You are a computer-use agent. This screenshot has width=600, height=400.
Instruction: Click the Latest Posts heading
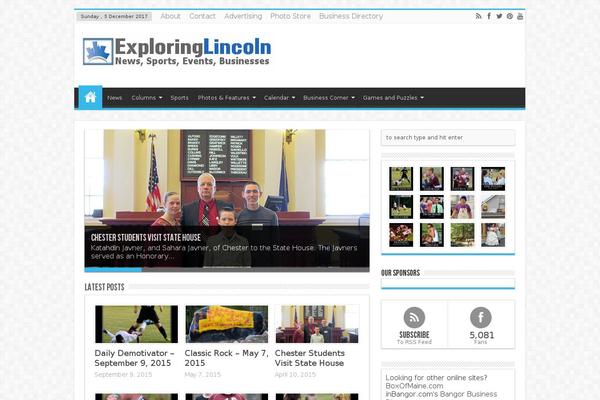point(104,287)
